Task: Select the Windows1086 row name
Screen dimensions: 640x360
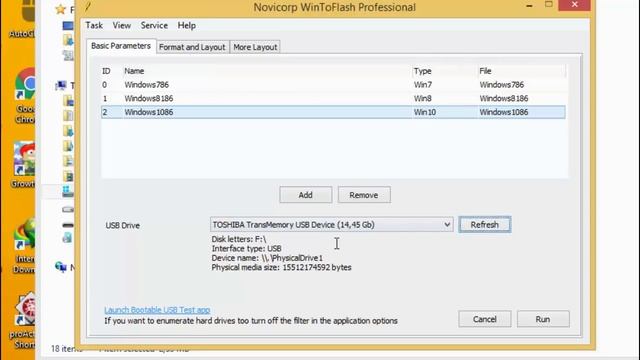Action: [x=149, y=112]
